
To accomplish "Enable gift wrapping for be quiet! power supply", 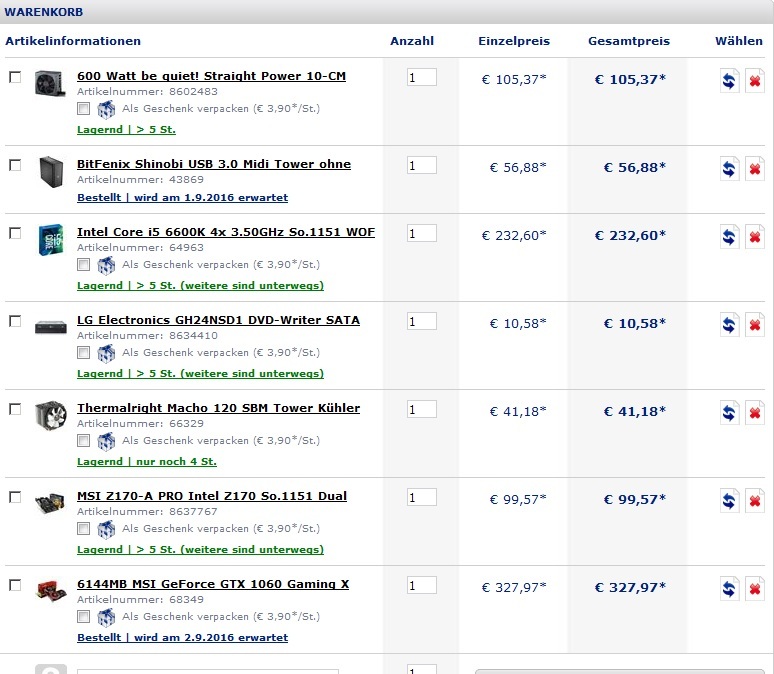I will tap(84, 108).
